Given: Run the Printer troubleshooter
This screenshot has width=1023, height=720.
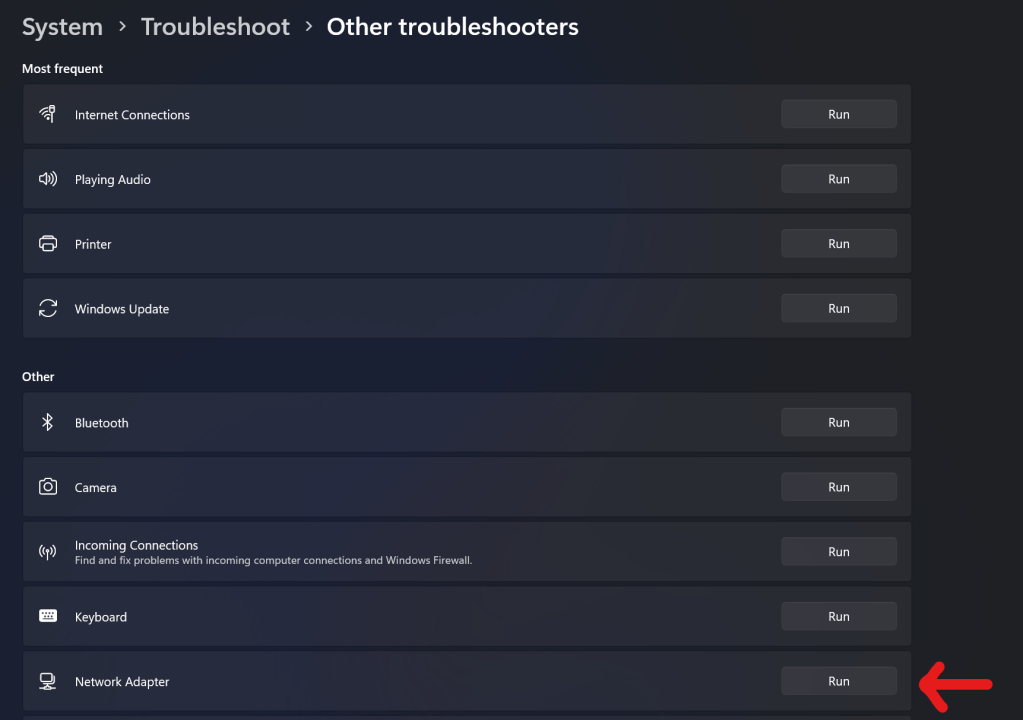Looking at the screenshot, I should [x=838, y=244].
